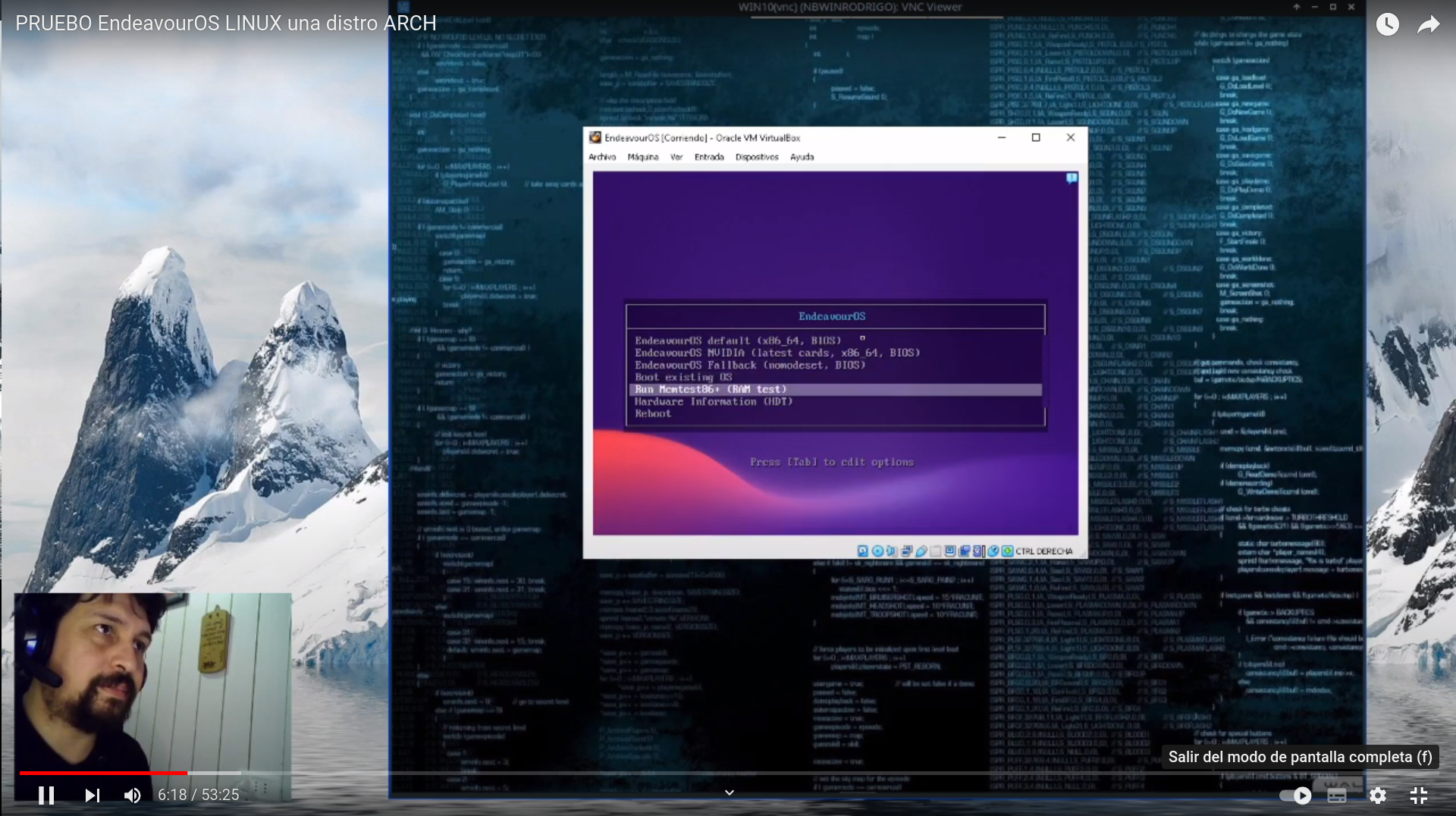Click the 6:18 / 53:25 time display

coord(199,795)
